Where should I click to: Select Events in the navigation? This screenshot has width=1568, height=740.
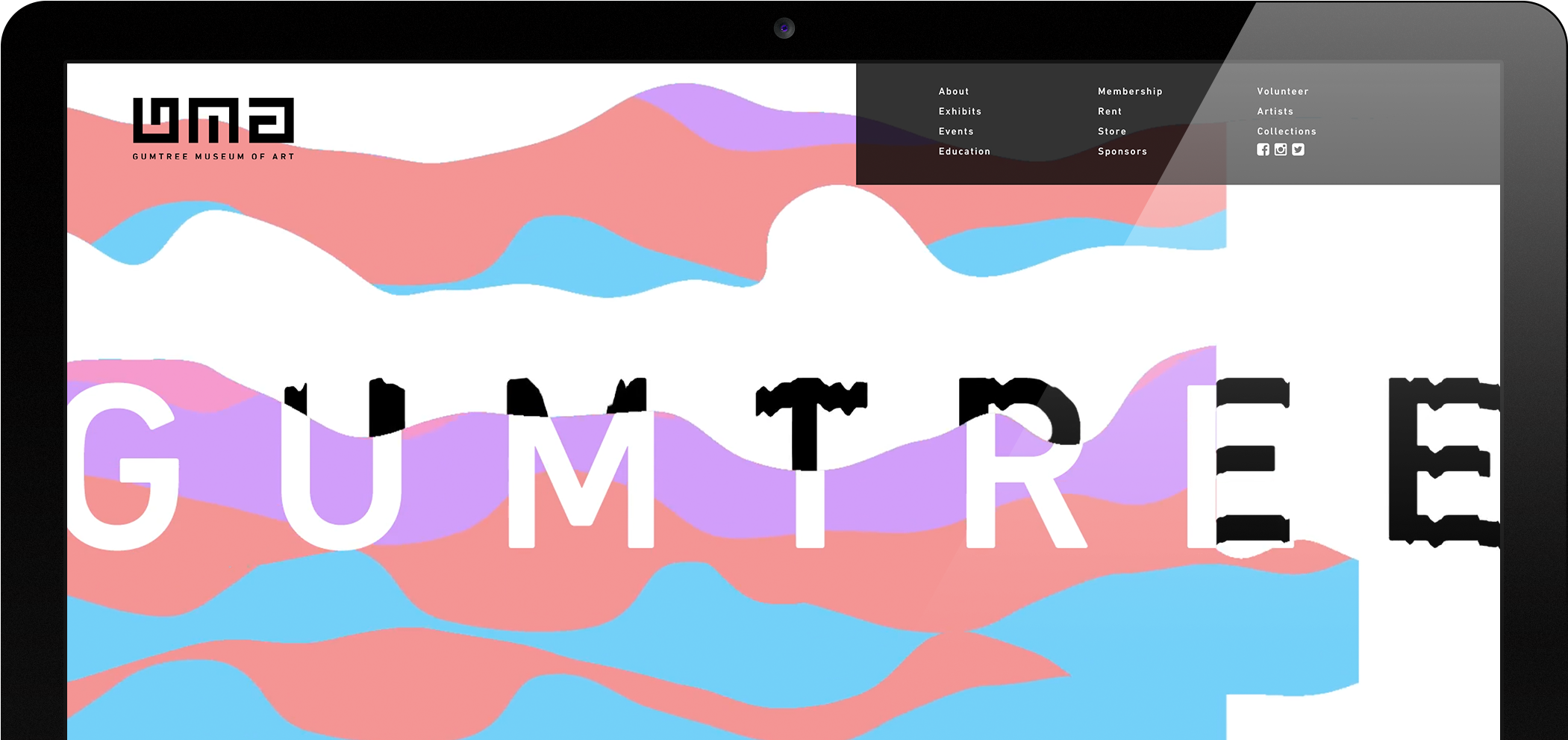[x=956, y=131]
